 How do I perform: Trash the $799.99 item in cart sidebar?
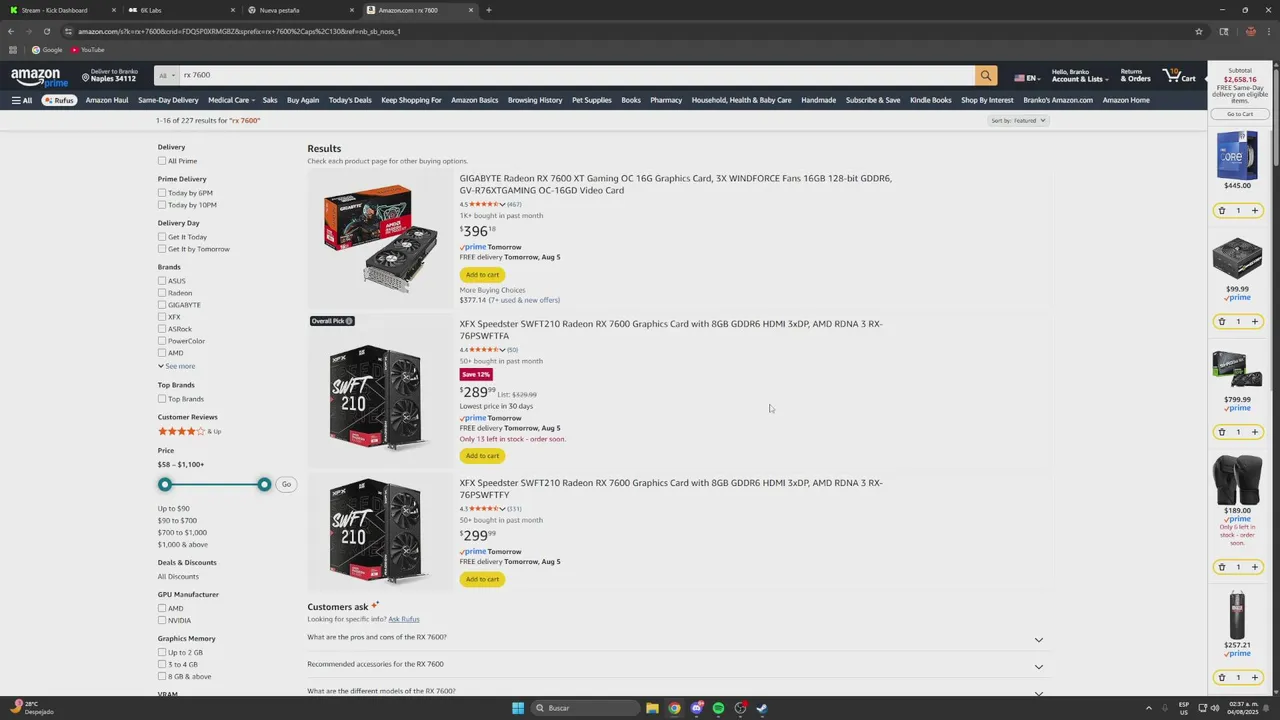coord(1221,432)
